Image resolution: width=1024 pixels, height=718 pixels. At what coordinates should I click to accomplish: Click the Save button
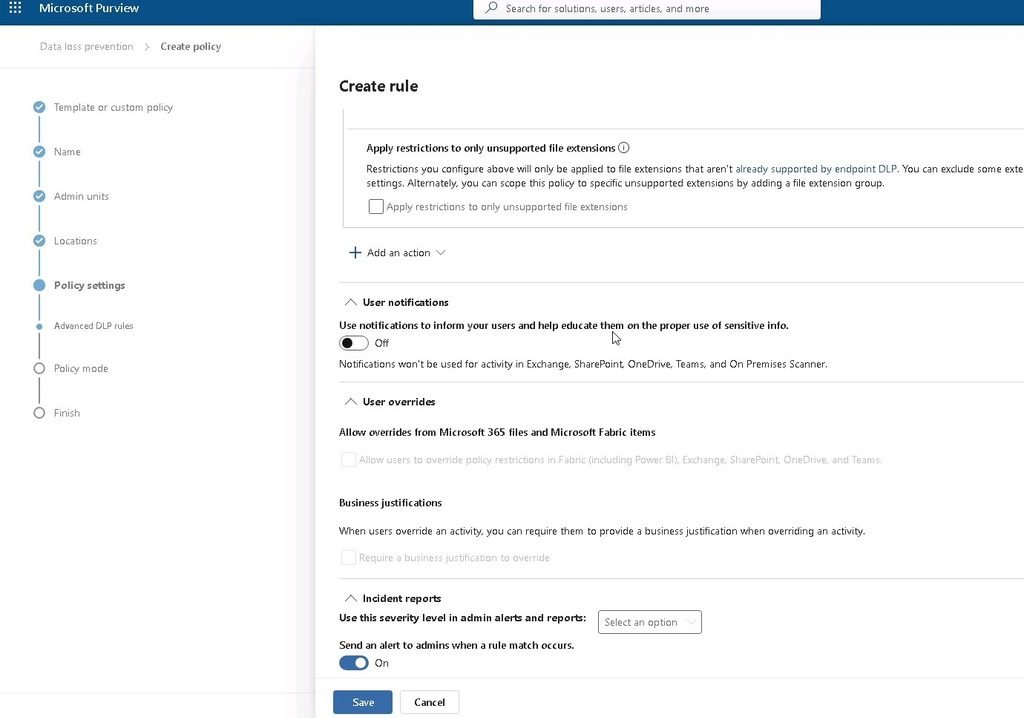click(x=362, y=702)
